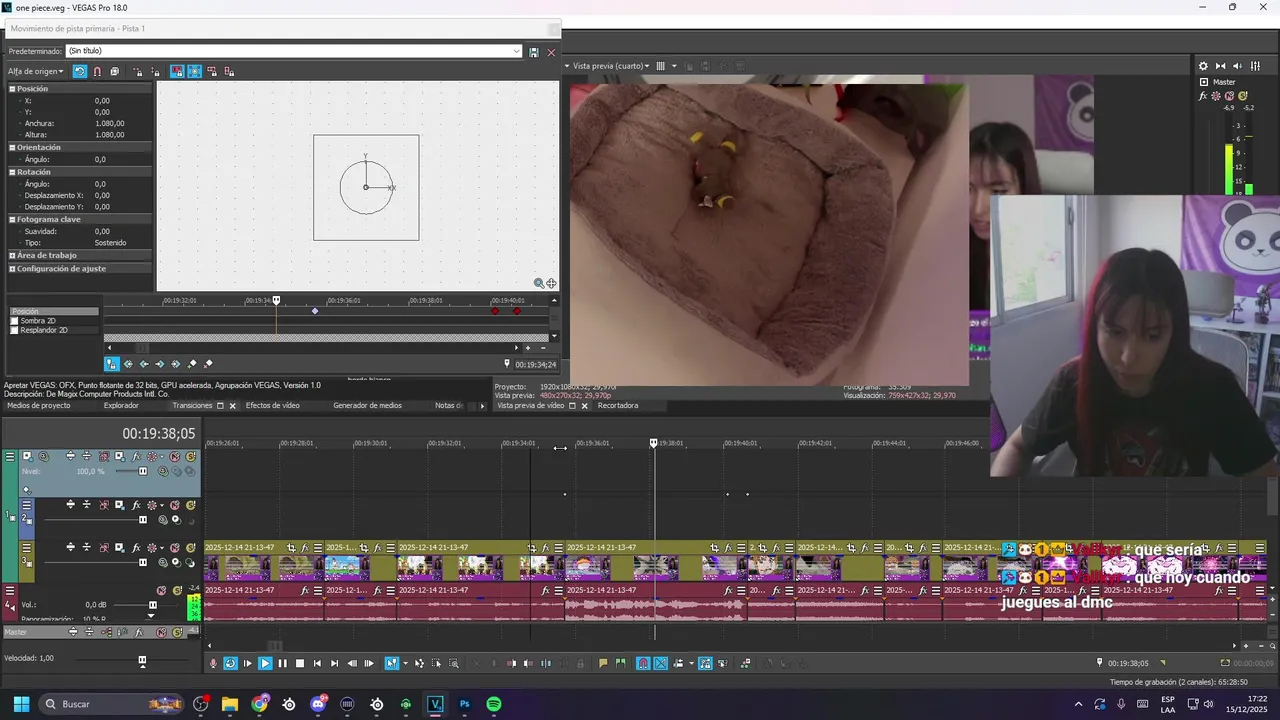Toggle Enable Snapping magnet in timeline toolbar
The image size is (1280, 720).
point(643,663)
